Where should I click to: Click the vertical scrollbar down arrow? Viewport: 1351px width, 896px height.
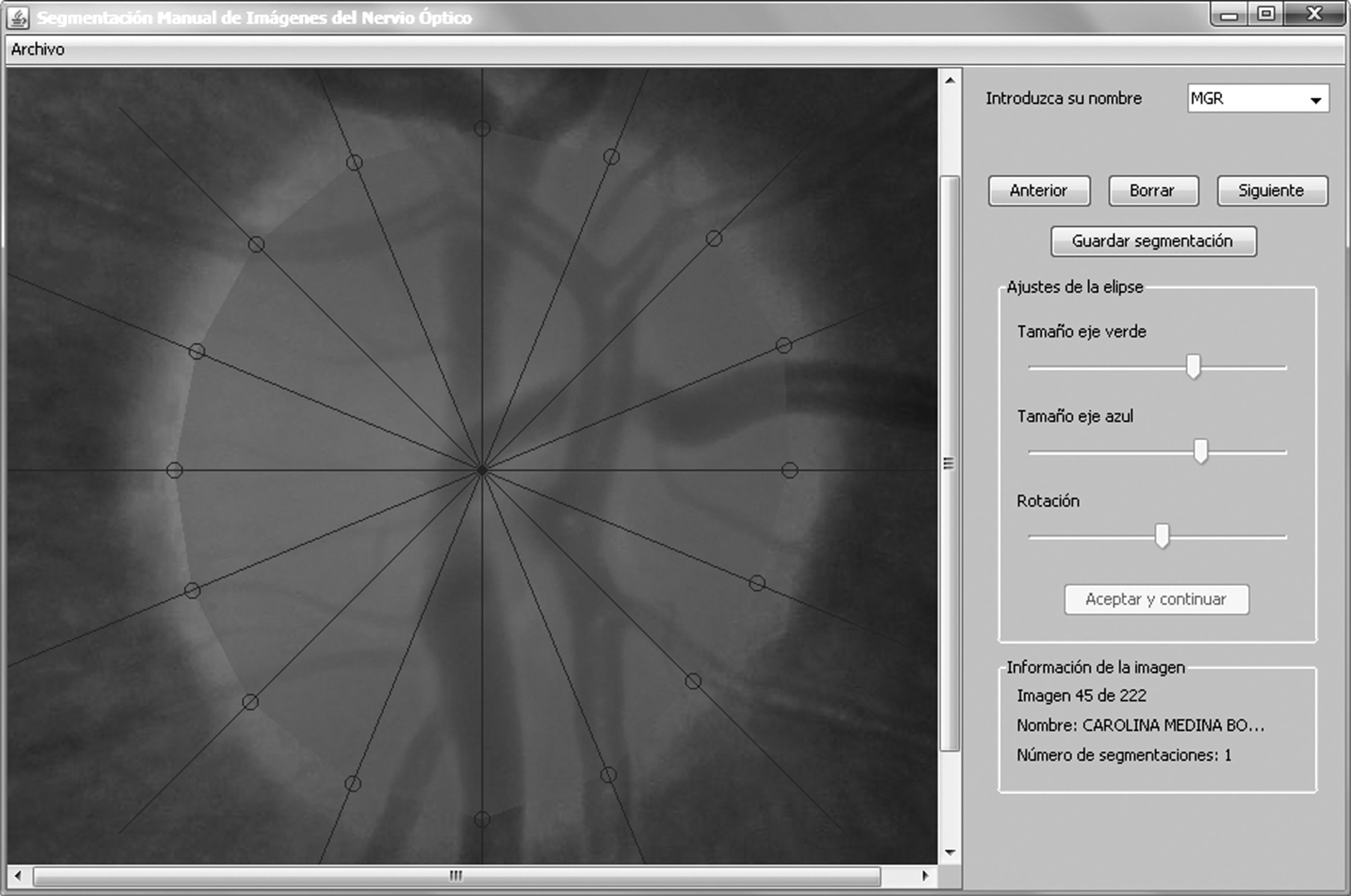coord(950,853)
